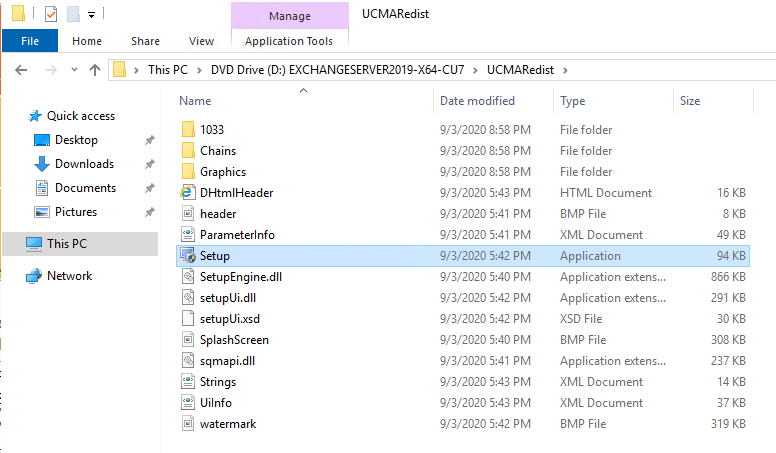Open the File tab
Image resolution: width=776 pixels, height=453 pixels.
[x=30, y=41]
